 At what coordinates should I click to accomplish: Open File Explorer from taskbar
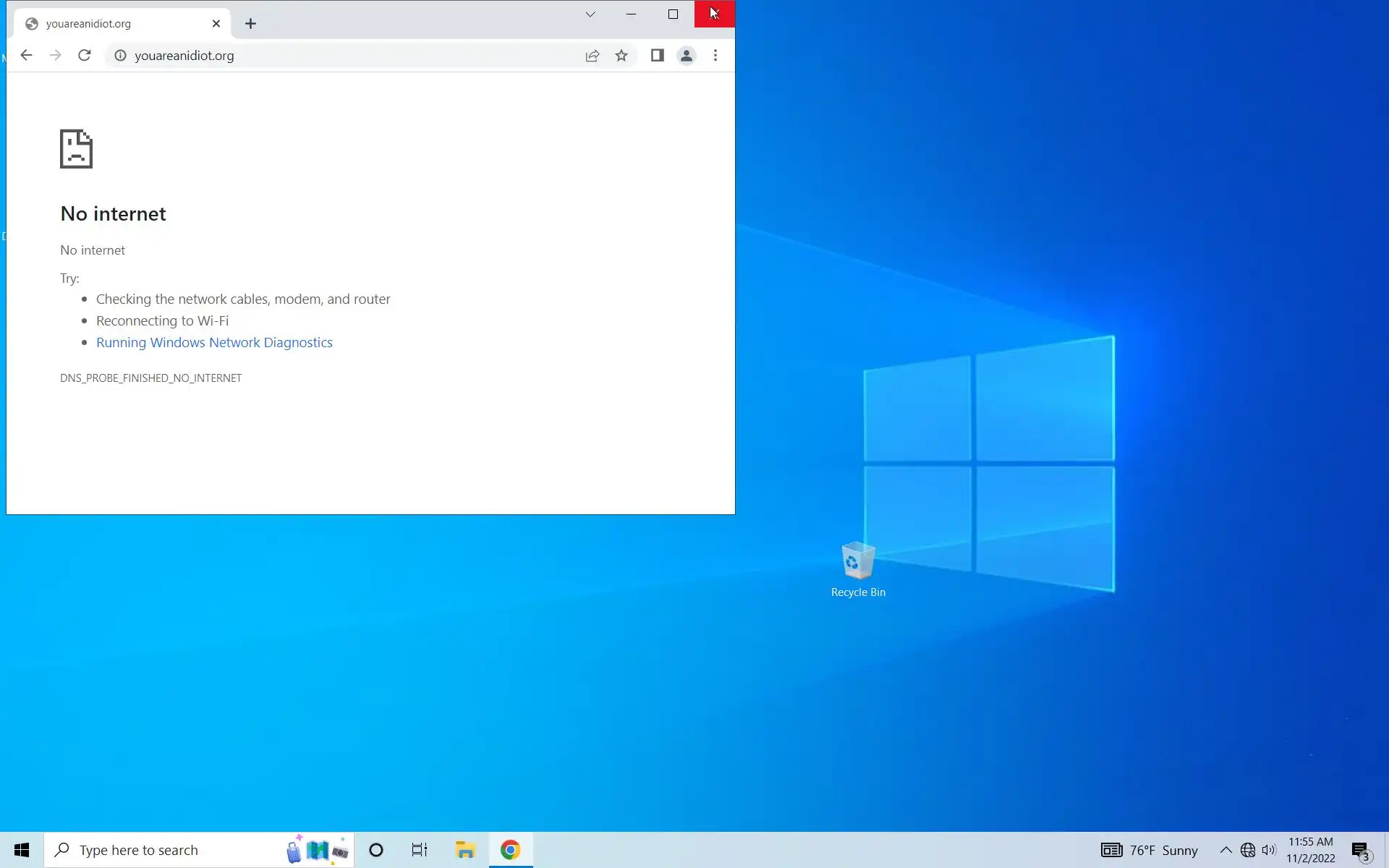(465, 850)
